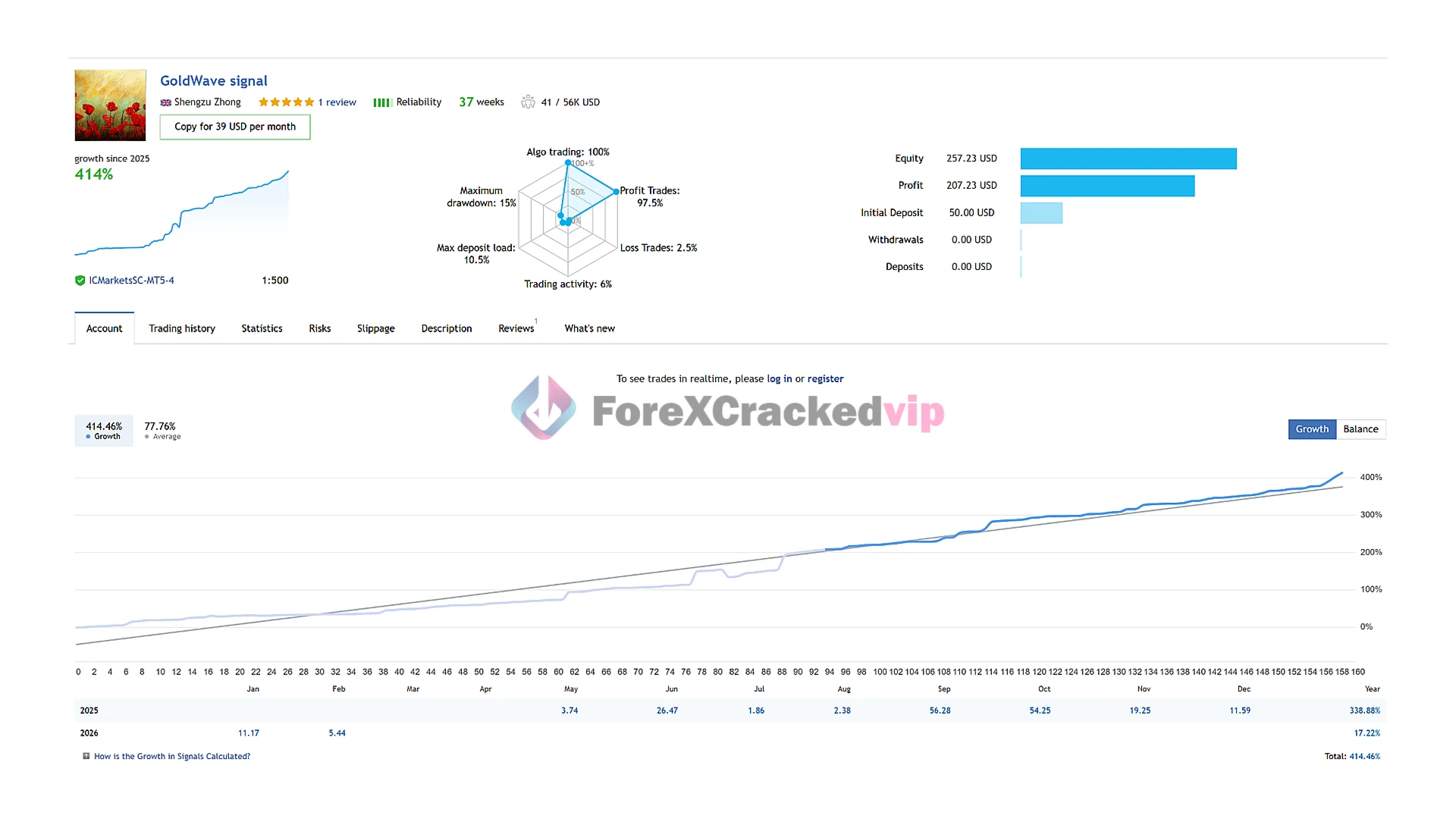This screenshot has height=819, width=1456.
Task: Switch the chart to Growth view
Action: pos(1311,429)
